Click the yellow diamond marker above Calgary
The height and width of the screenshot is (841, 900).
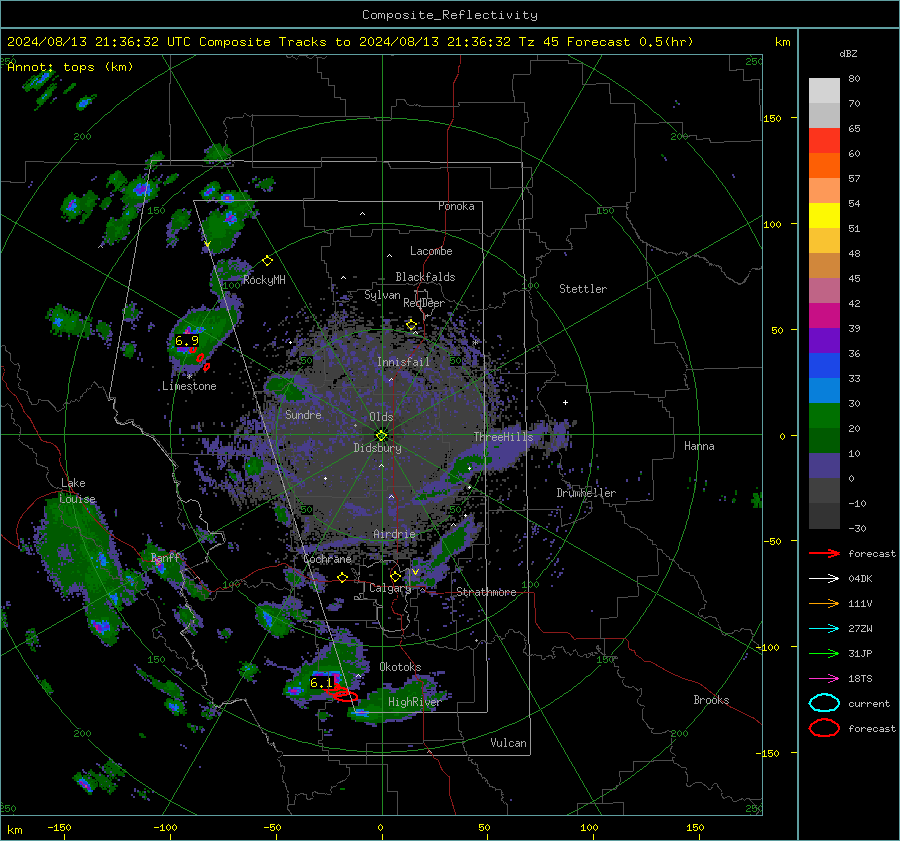395,576
